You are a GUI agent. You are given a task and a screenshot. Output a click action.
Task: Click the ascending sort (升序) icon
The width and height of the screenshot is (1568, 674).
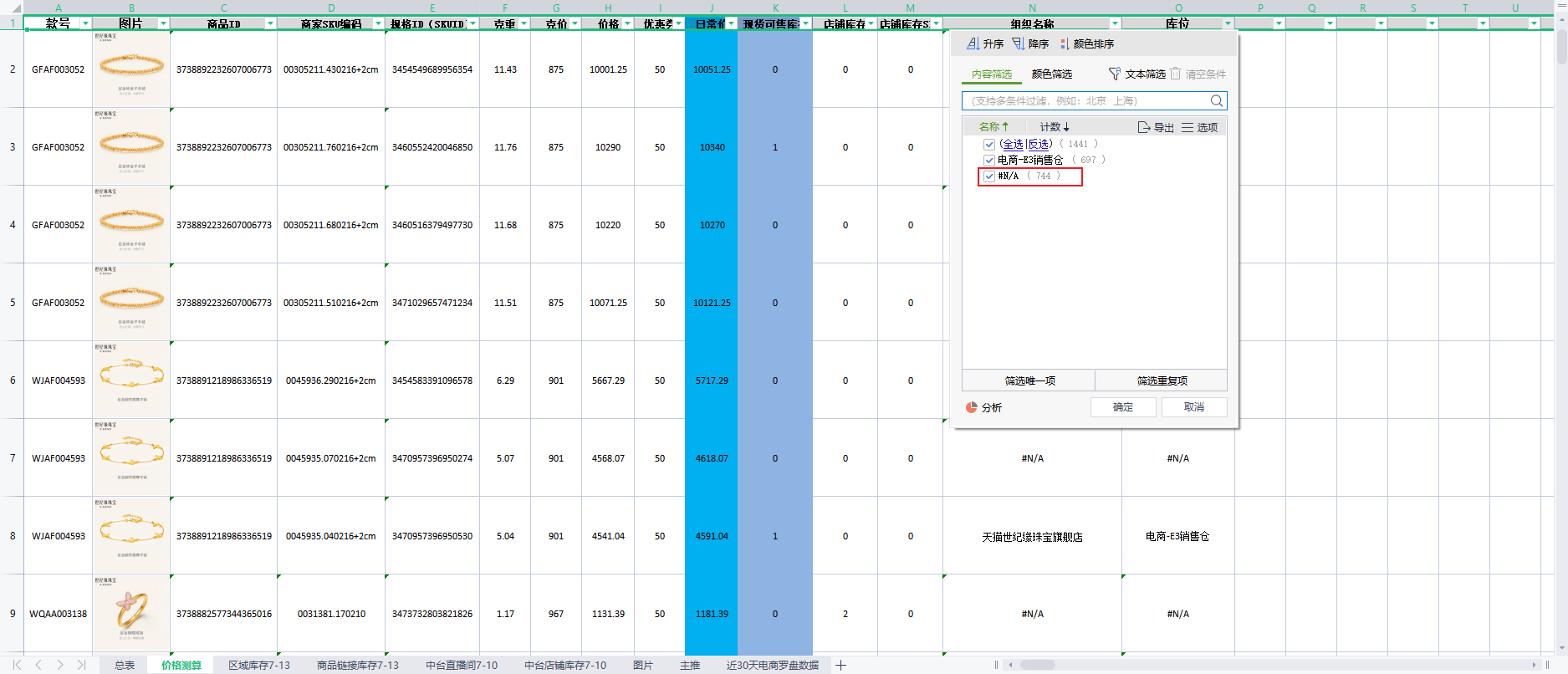973,43
